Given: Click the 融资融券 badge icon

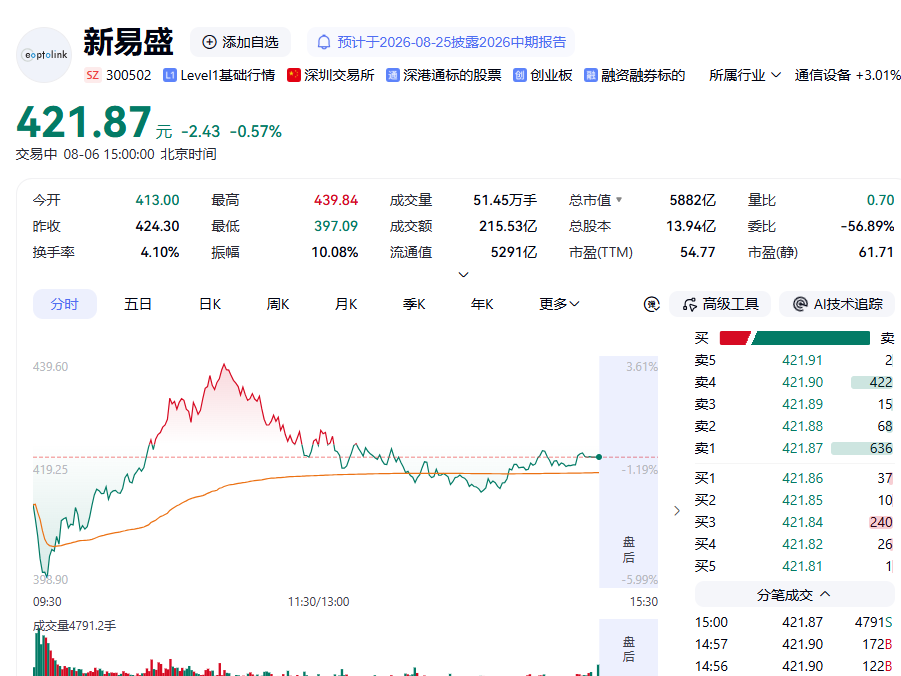Looking at the screenshot, I should pos(591,75).
